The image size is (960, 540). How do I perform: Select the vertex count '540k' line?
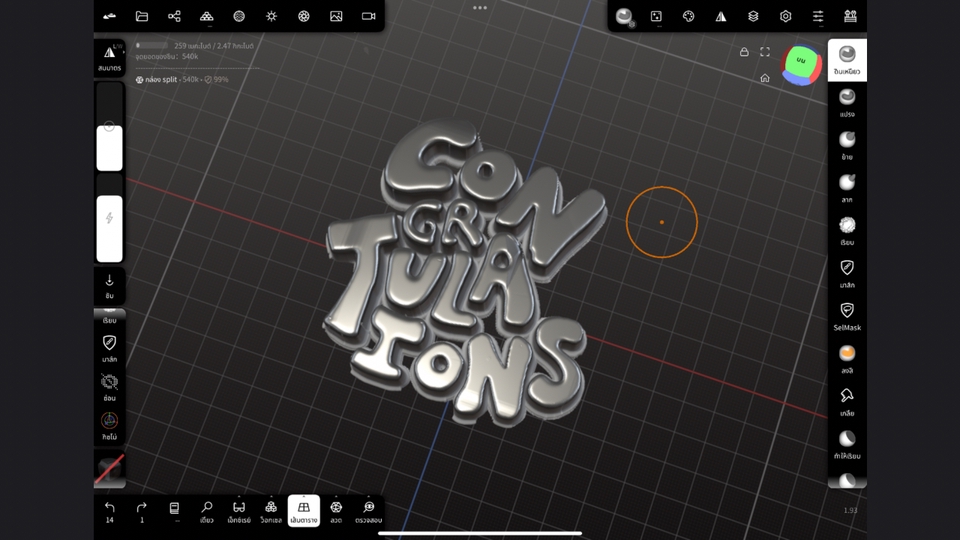[x=167, y=56]
